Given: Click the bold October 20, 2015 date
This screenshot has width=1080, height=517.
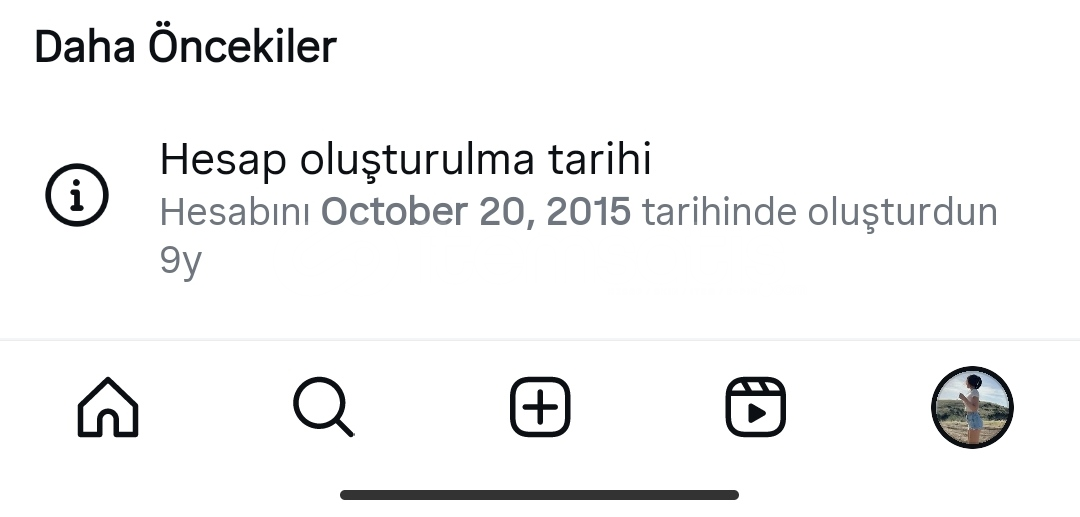Looking at the screenshot, I should click(x=476, y=211).
